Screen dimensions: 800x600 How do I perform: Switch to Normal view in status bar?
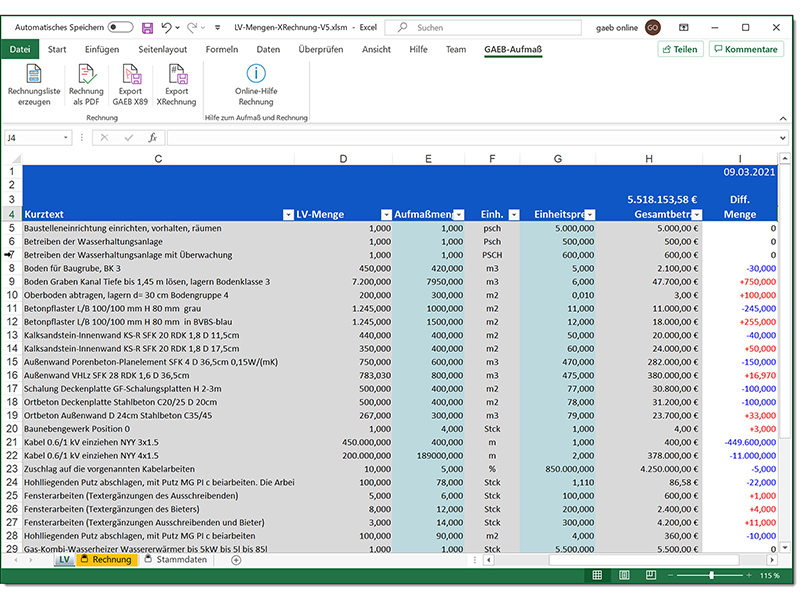[596, 575]
